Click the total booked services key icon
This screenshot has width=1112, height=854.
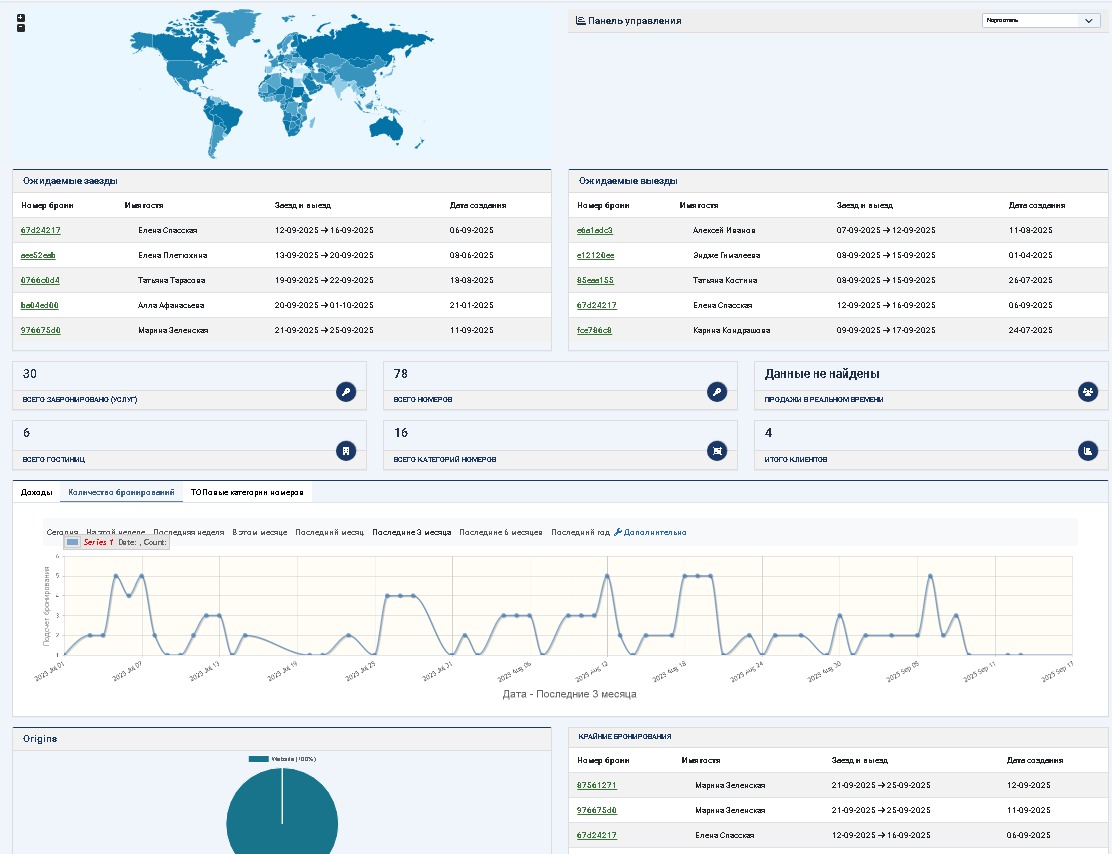coord(345,392)
